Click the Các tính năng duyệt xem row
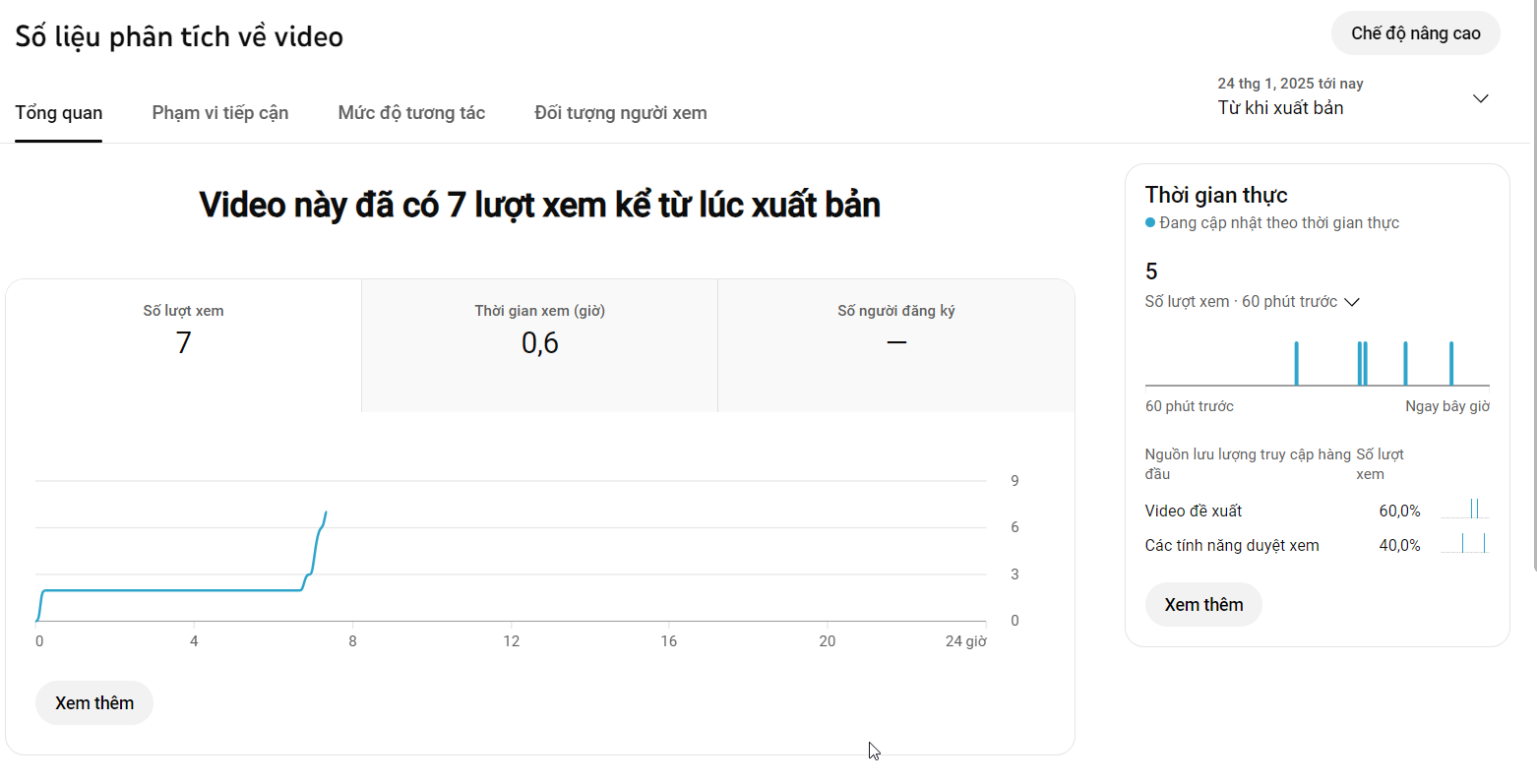Viewport: 1537px width, 784px height. click(x=1232, y=545)
